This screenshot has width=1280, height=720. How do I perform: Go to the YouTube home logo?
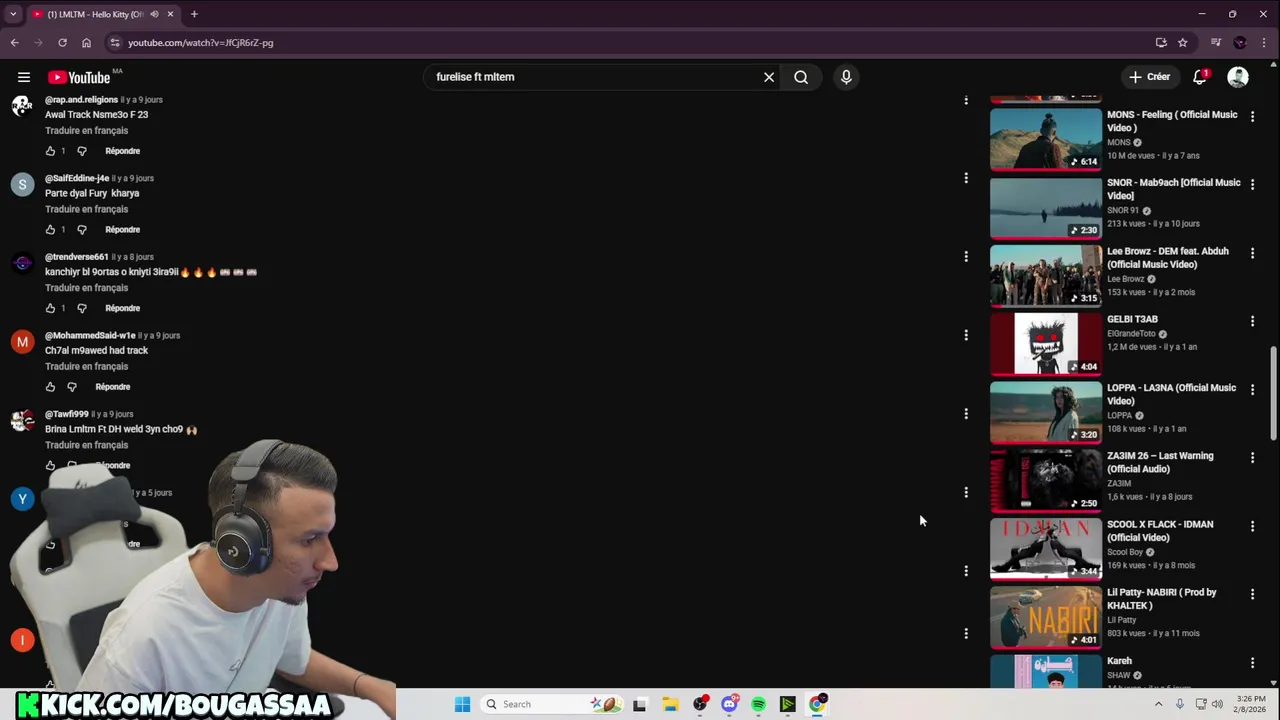(79, 77)
